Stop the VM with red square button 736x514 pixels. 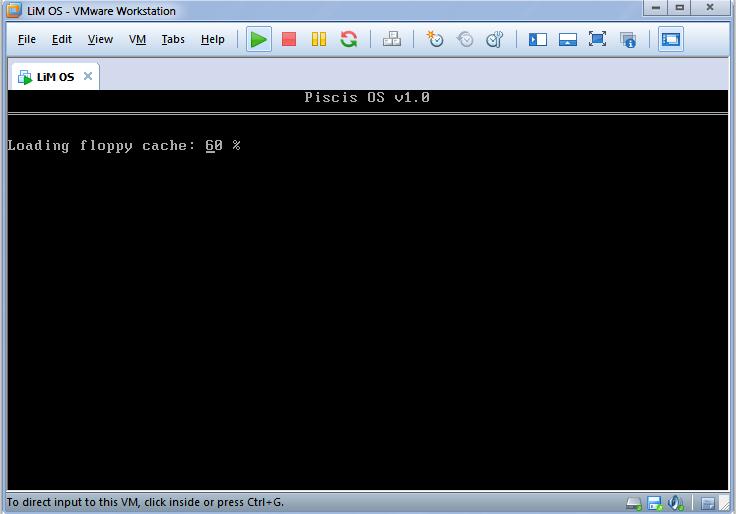[289, 39]
